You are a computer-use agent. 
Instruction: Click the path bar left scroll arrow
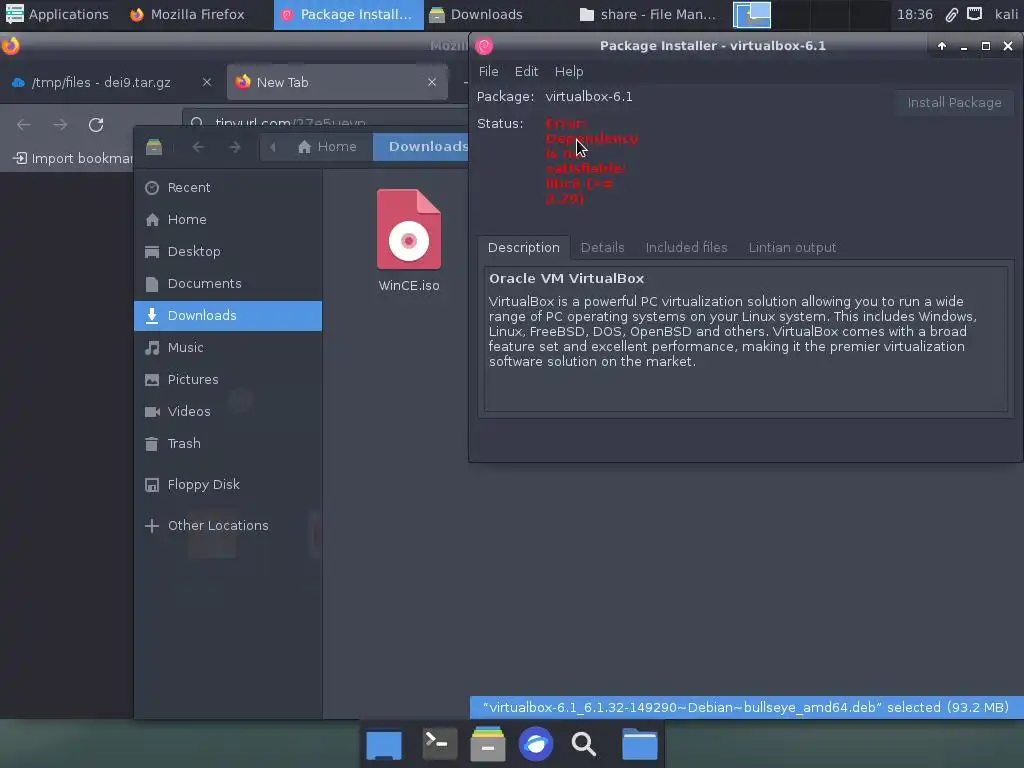click(x=273, y=147)
